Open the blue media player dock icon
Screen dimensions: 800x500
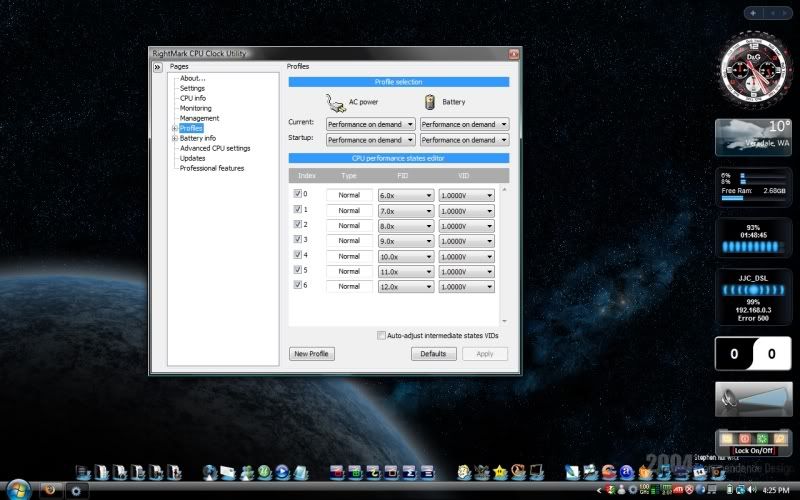coord(282,472)
